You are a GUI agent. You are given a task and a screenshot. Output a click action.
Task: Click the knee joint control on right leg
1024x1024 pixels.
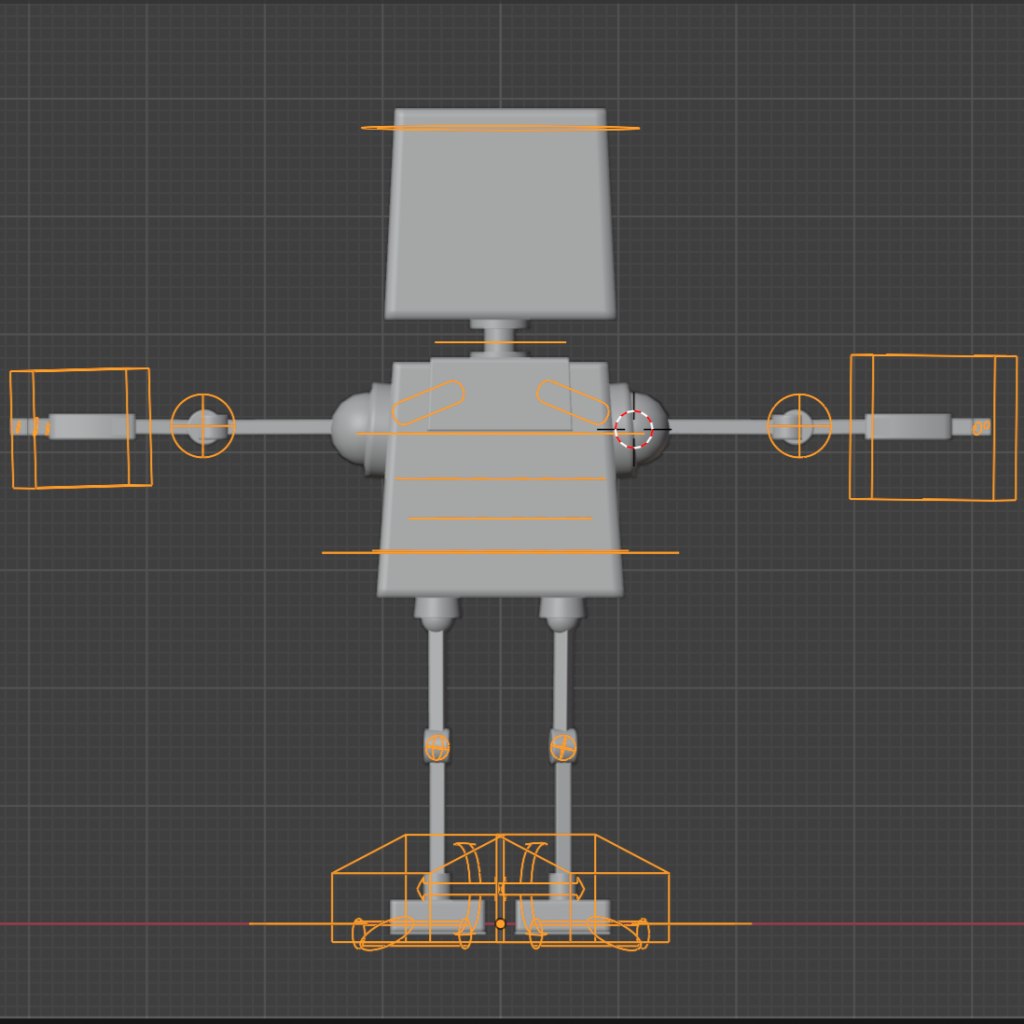pyautogui.click(x=563, y=746)
